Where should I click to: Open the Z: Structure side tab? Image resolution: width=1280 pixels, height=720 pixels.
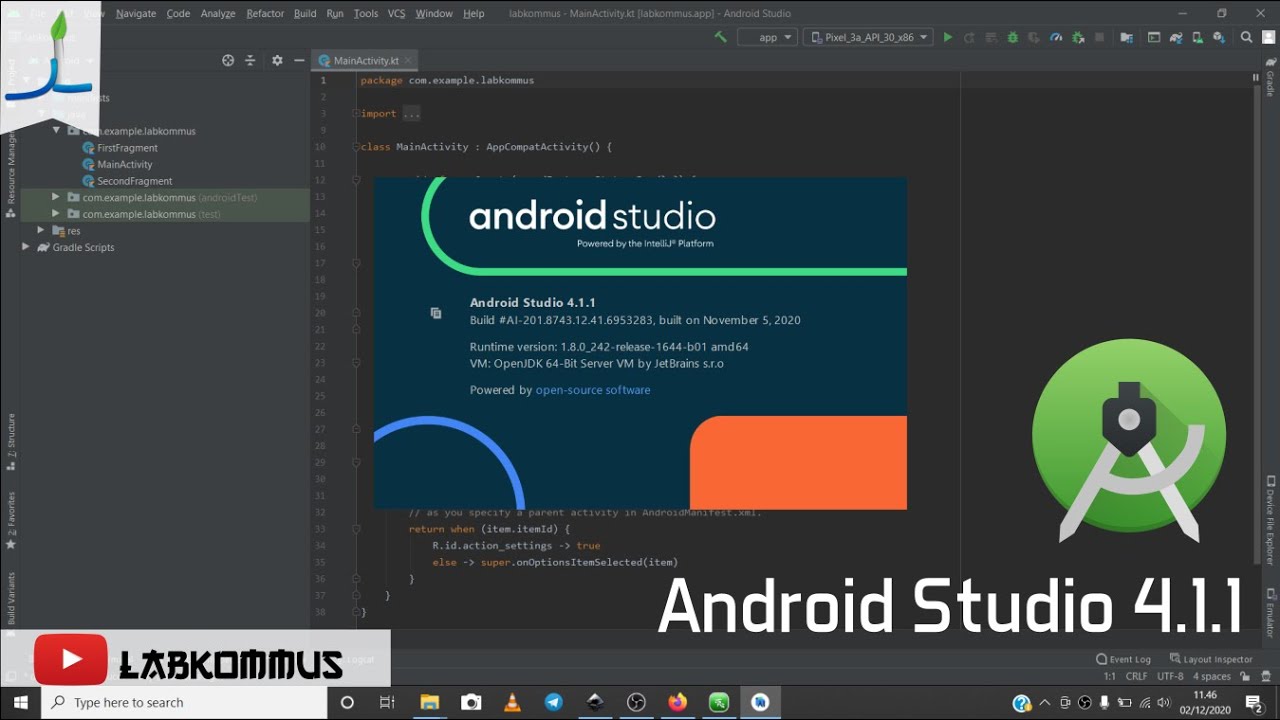[11, 441]
